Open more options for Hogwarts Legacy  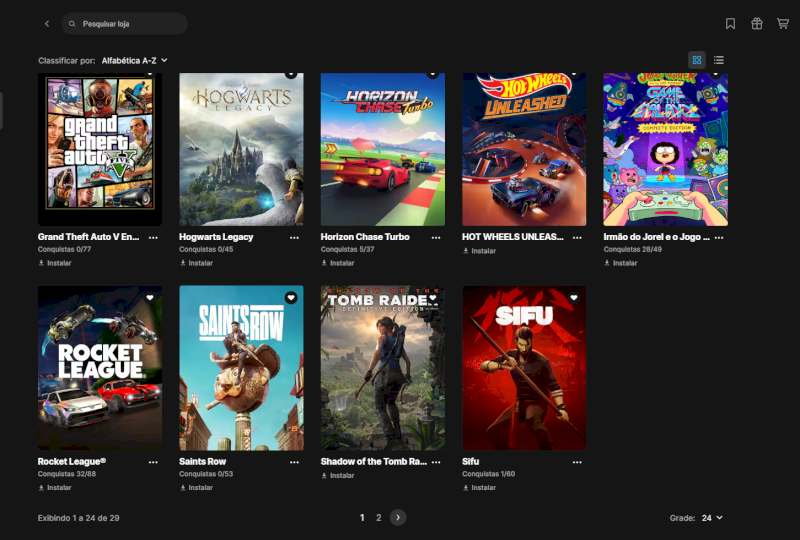pyautogui.click(x=294, y=238)
